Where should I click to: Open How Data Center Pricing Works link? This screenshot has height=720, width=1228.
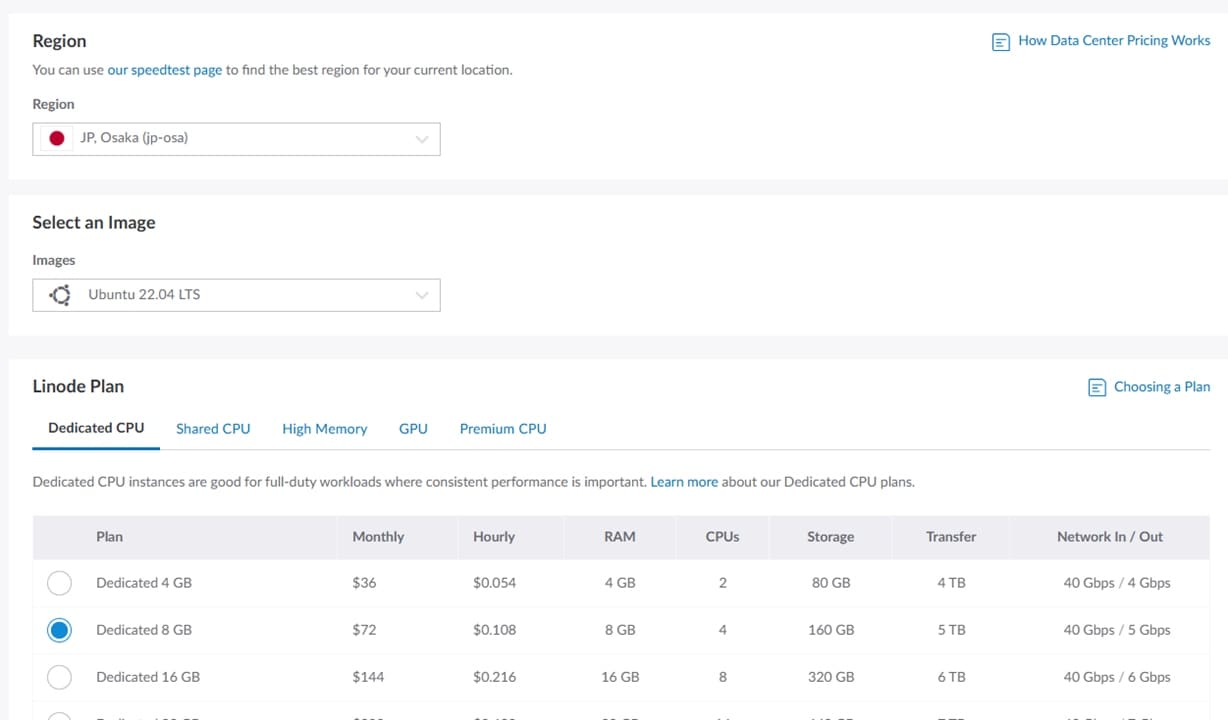click(x=1114, y=41)
